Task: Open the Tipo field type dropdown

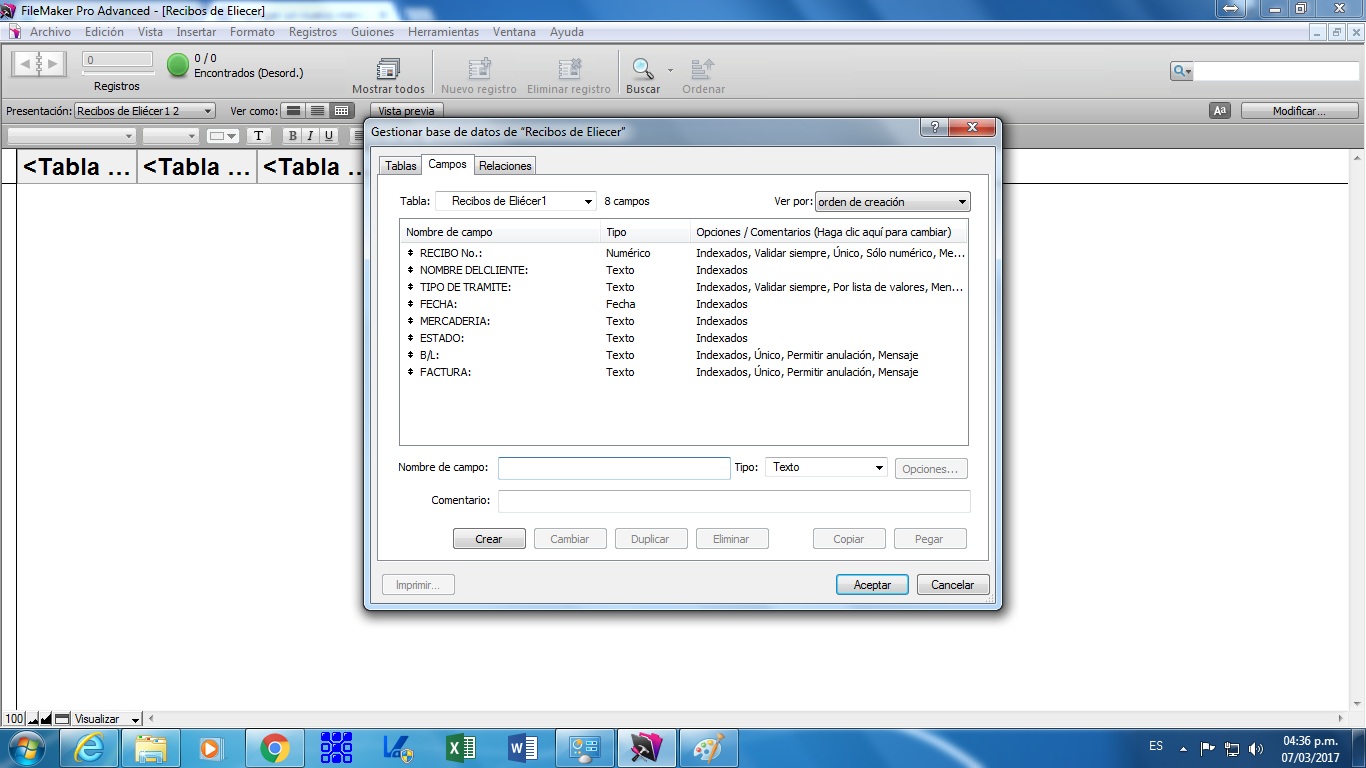Action: pyautogui.click(x=826, y=467)
